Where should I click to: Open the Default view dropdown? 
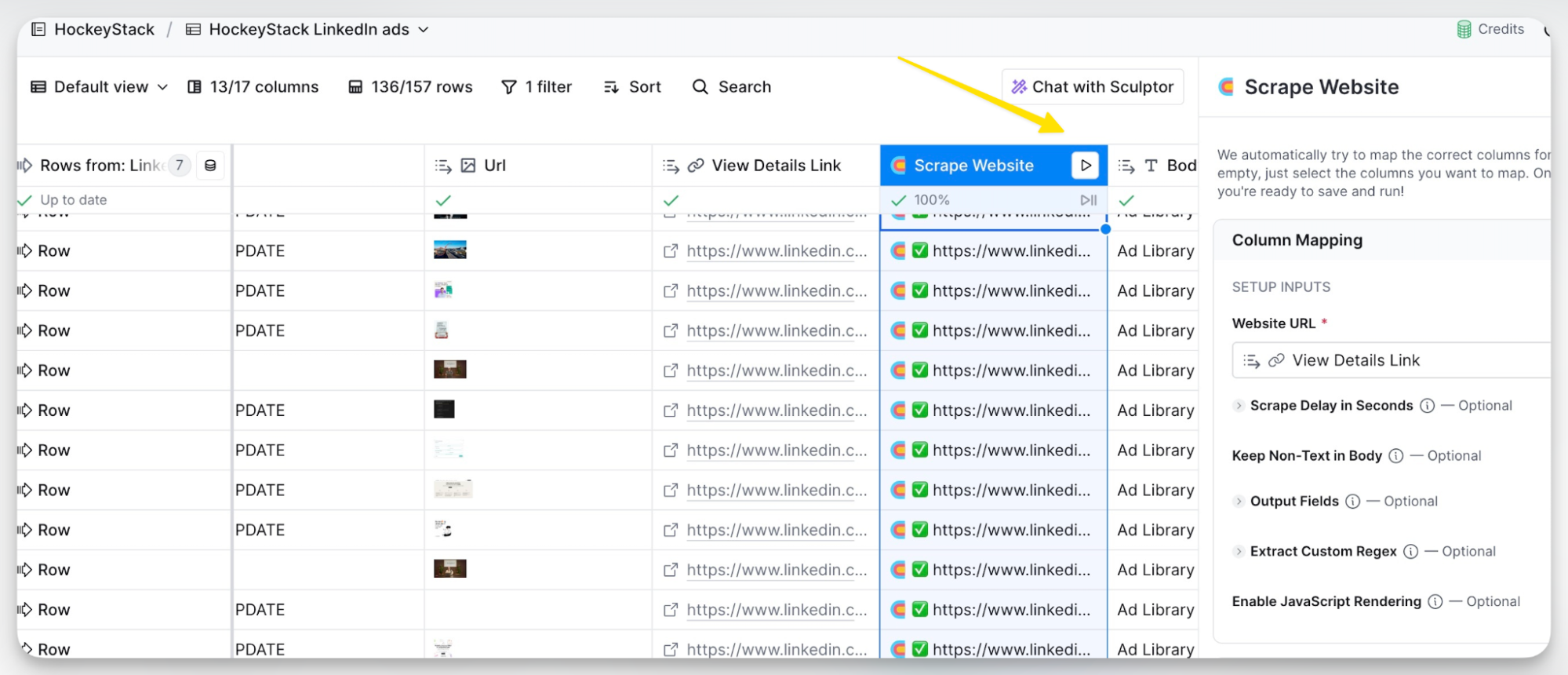click(100, 87)
